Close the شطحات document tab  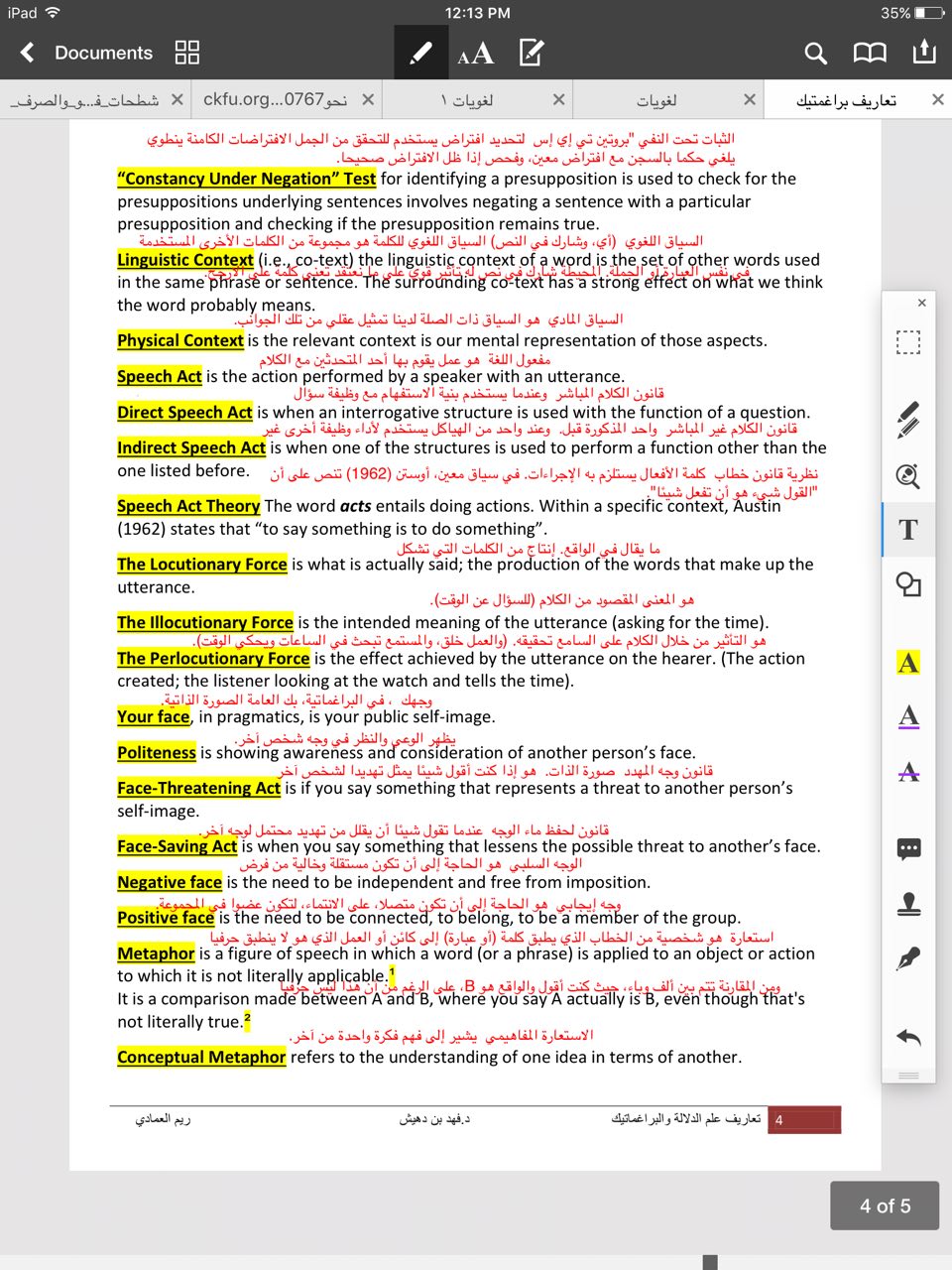[x=178, y=99]
